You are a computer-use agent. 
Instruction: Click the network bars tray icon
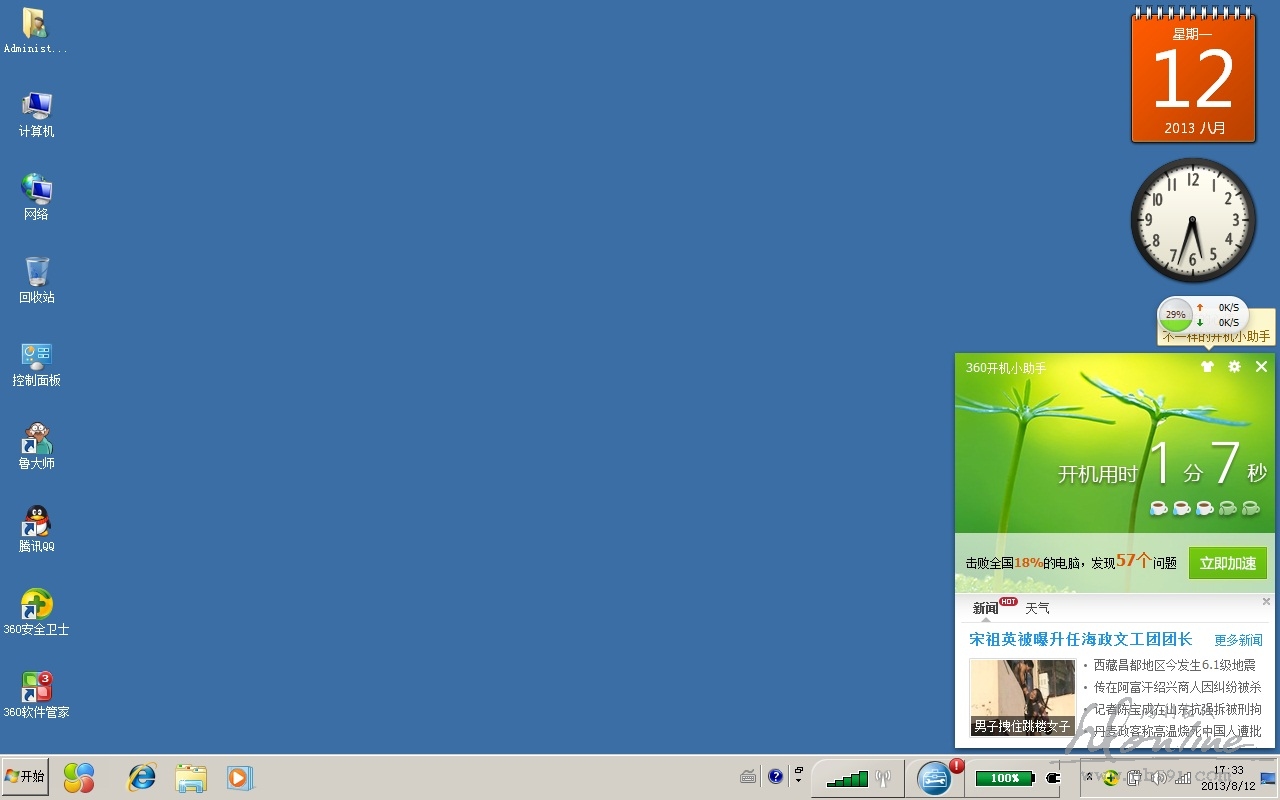(x=1184, y=778)
